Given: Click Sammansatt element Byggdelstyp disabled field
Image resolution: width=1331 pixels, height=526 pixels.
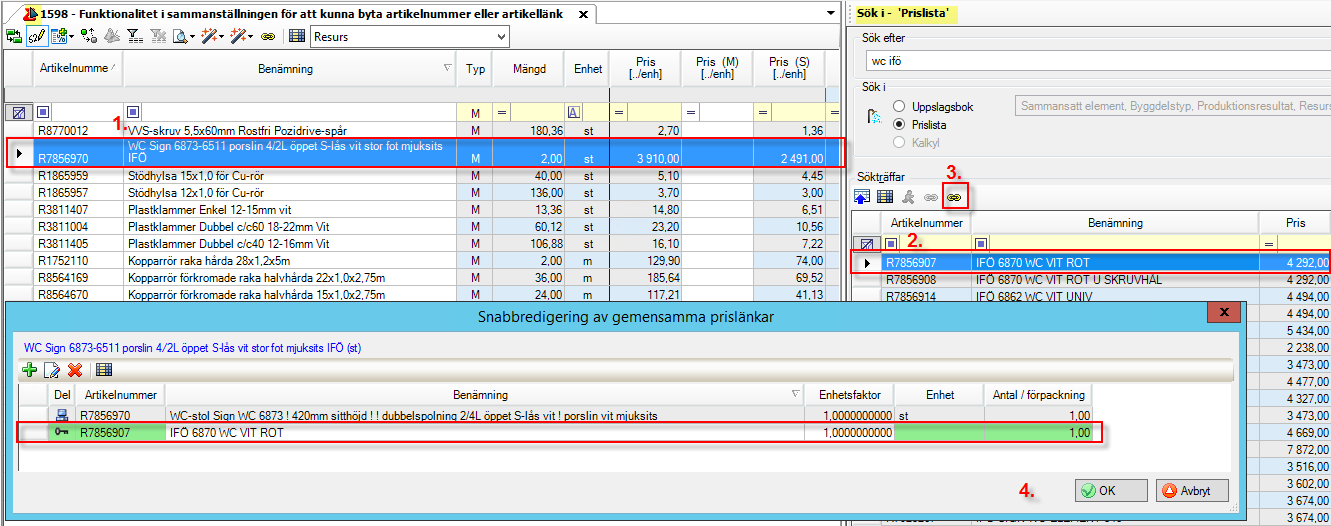Looking at the screenshot, I should pos(1171,106).
